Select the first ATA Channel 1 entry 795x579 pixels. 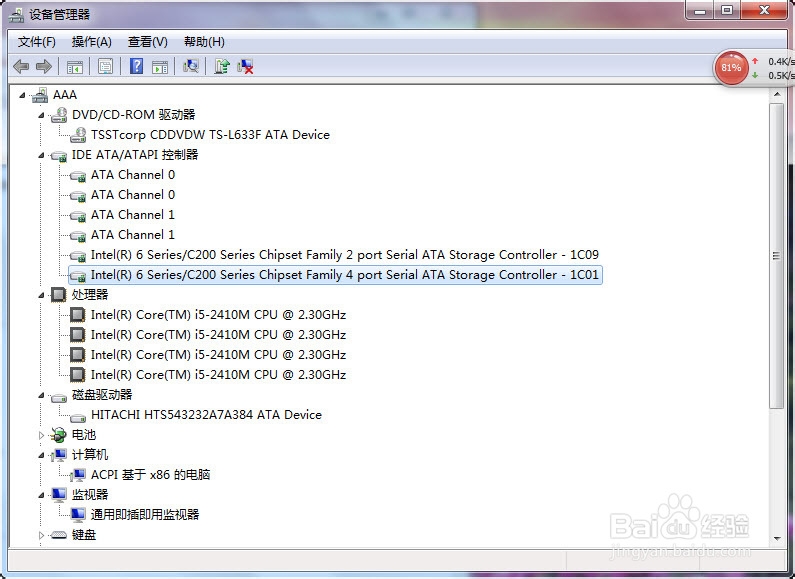pos(133,215)
